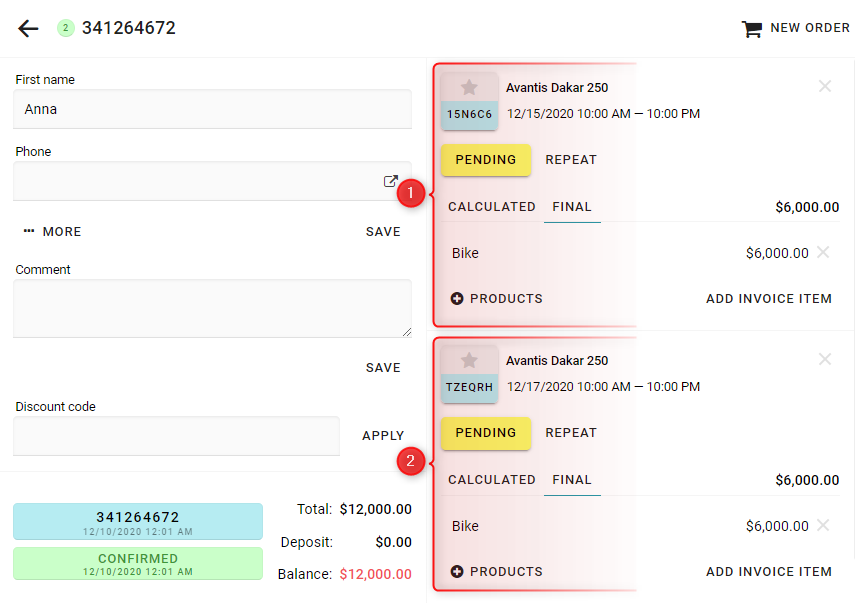Image resolution: width=855 pixels, height=603 pixels.
Task: Open Pending status selector of TZEQRH booking
Action: 486,433
